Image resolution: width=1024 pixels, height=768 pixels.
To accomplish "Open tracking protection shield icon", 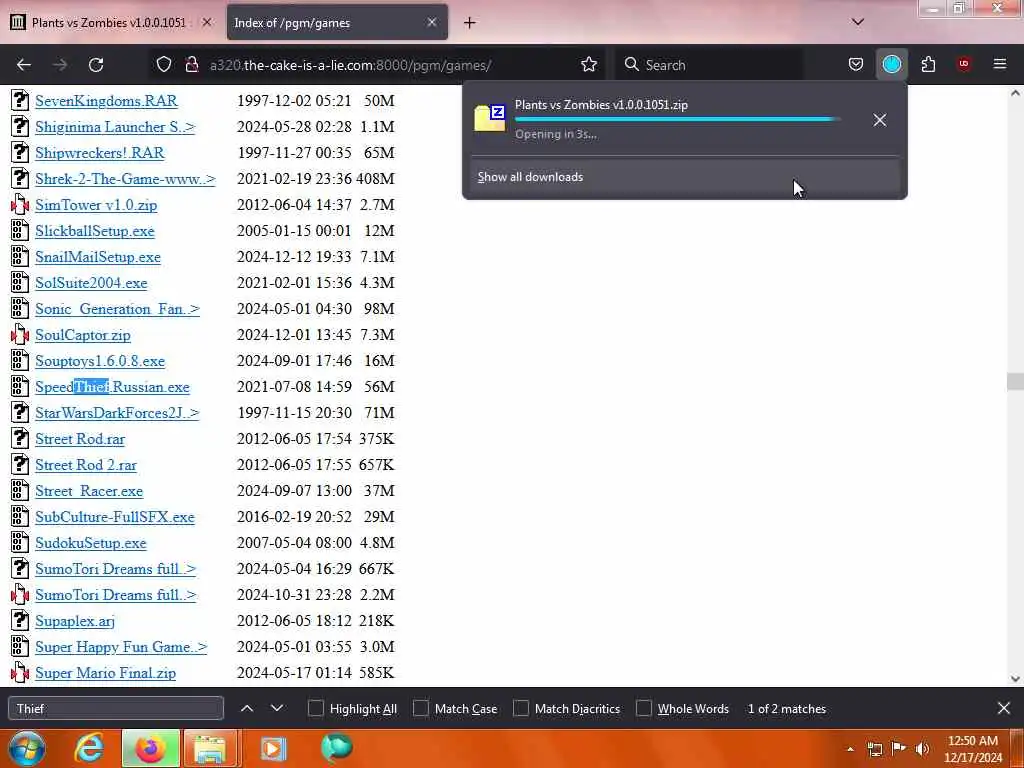I will pyautogui.click(x=164, y=65).
